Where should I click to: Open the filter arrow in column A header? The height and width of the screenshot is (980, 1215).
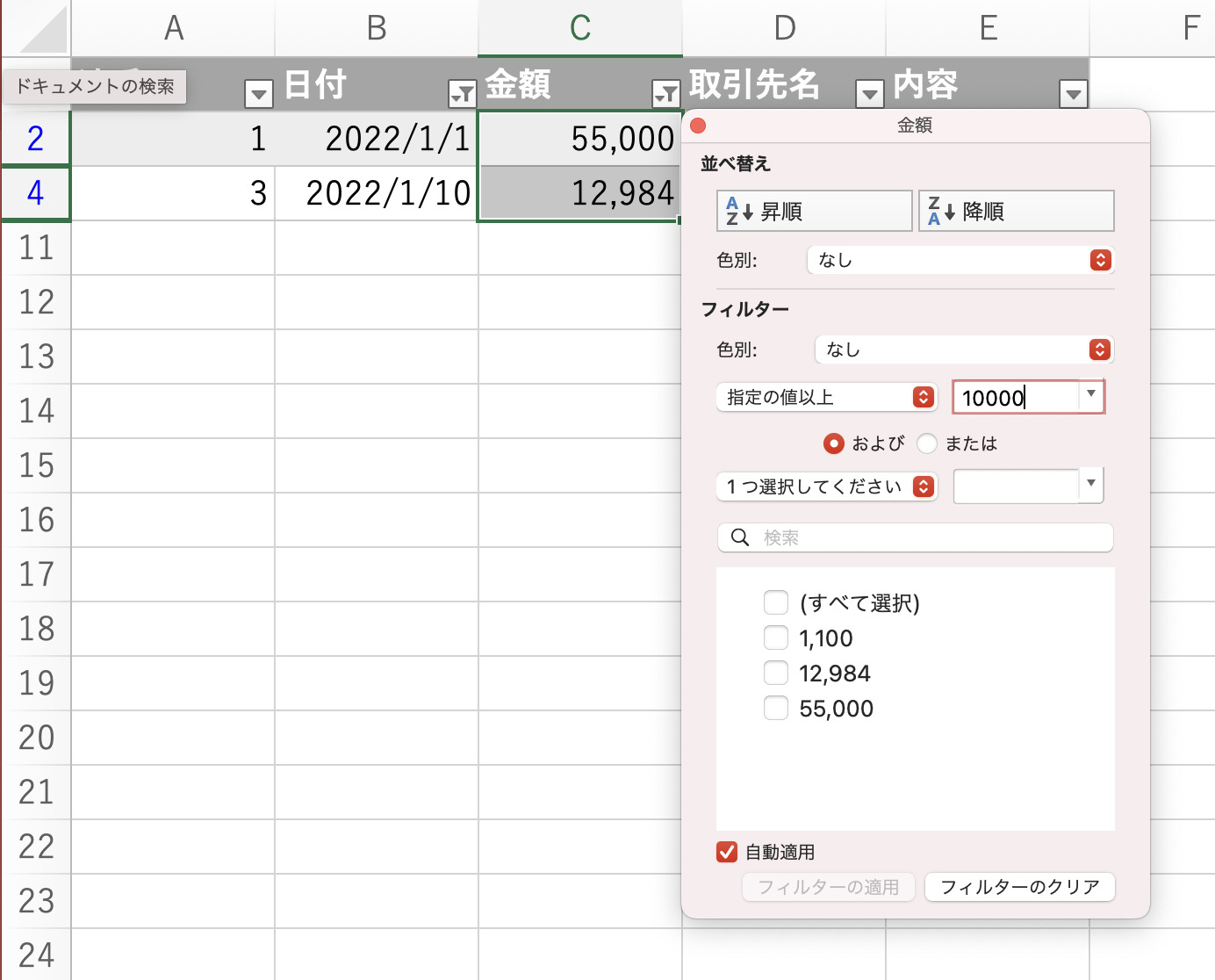(x=258, y=93)
